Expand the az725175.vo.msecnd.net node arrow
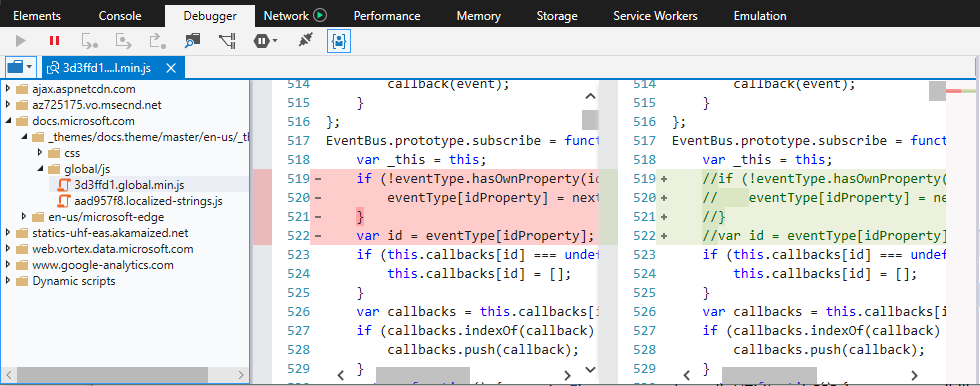The height and width of the screenshot is (386, 980). point(8,105)
